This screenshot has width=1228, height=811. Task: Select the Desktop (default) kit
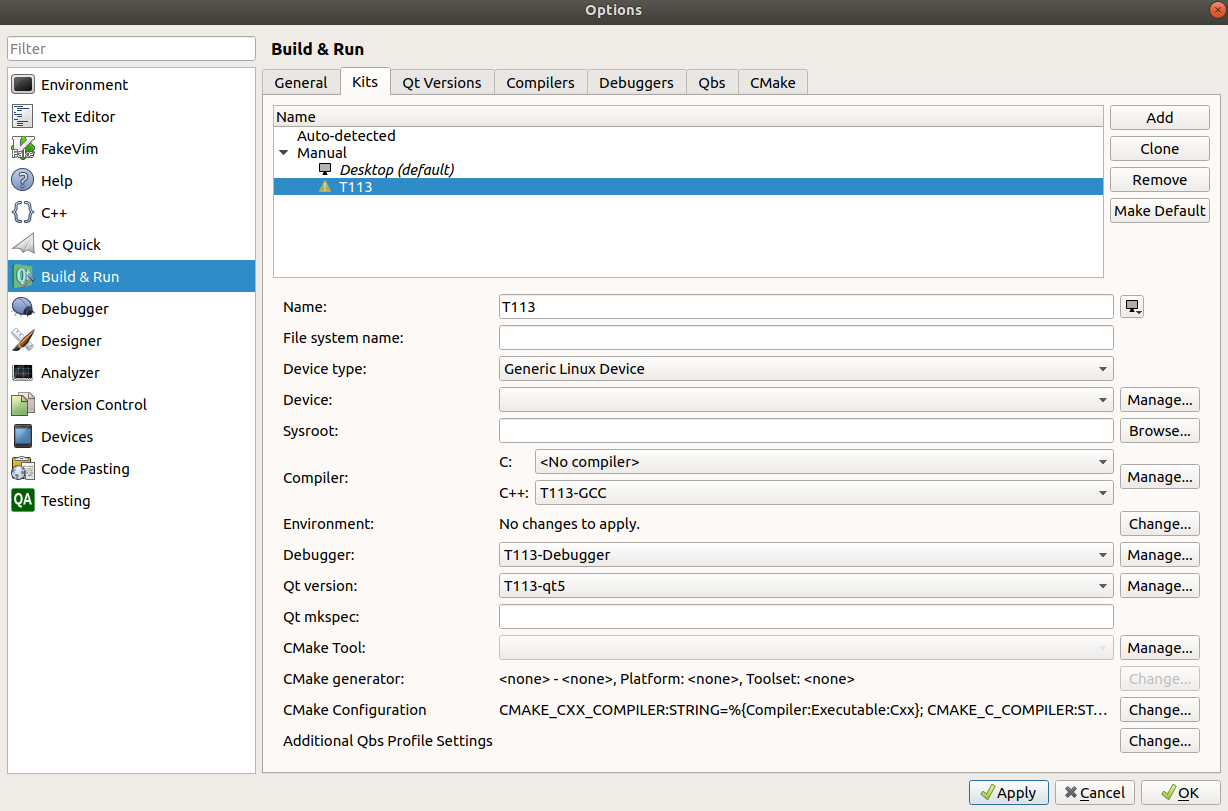(396, 170)
